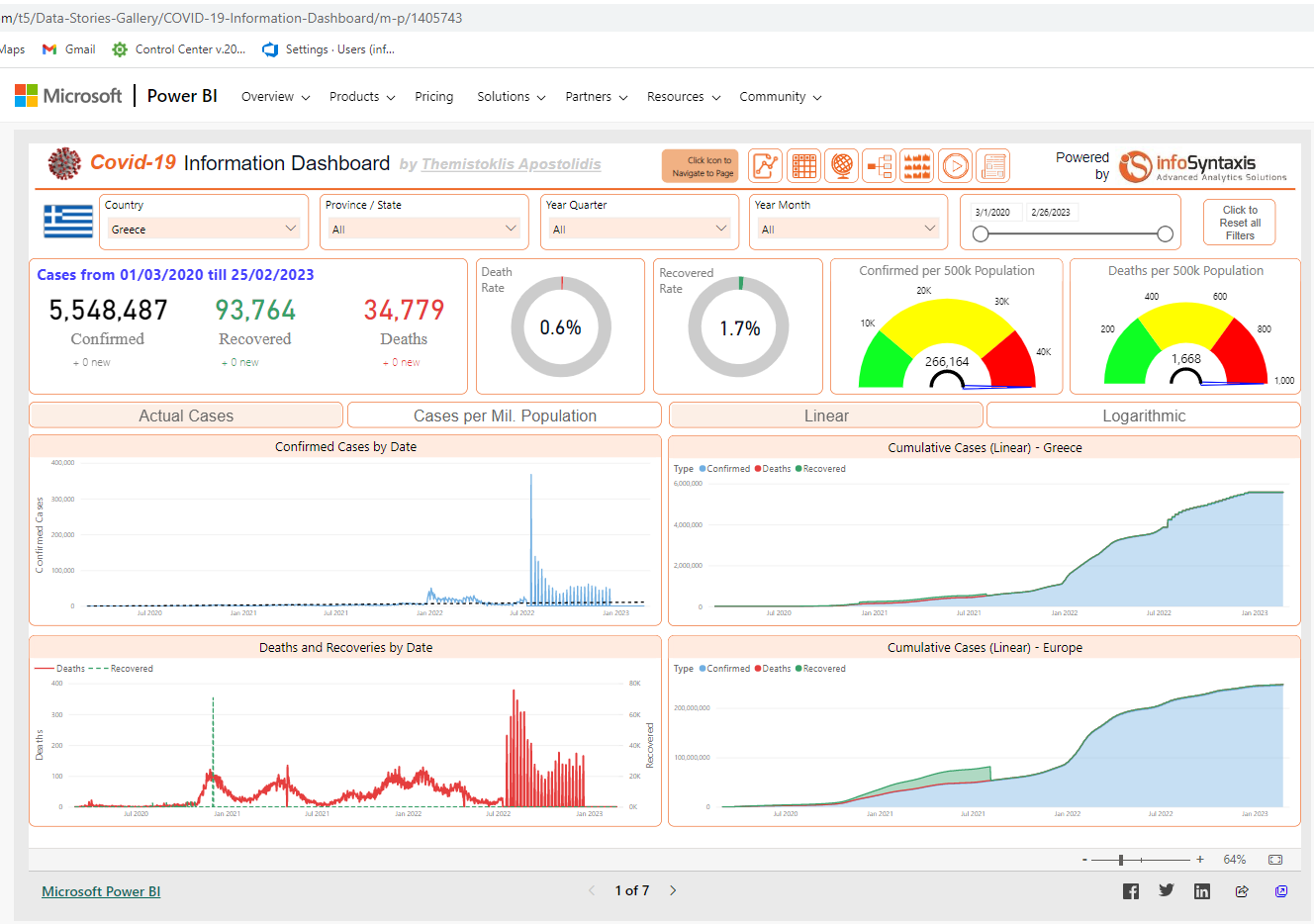1314x924 pixels.
Task: Open the line chart page icon
Action: (x=765, y=165)
